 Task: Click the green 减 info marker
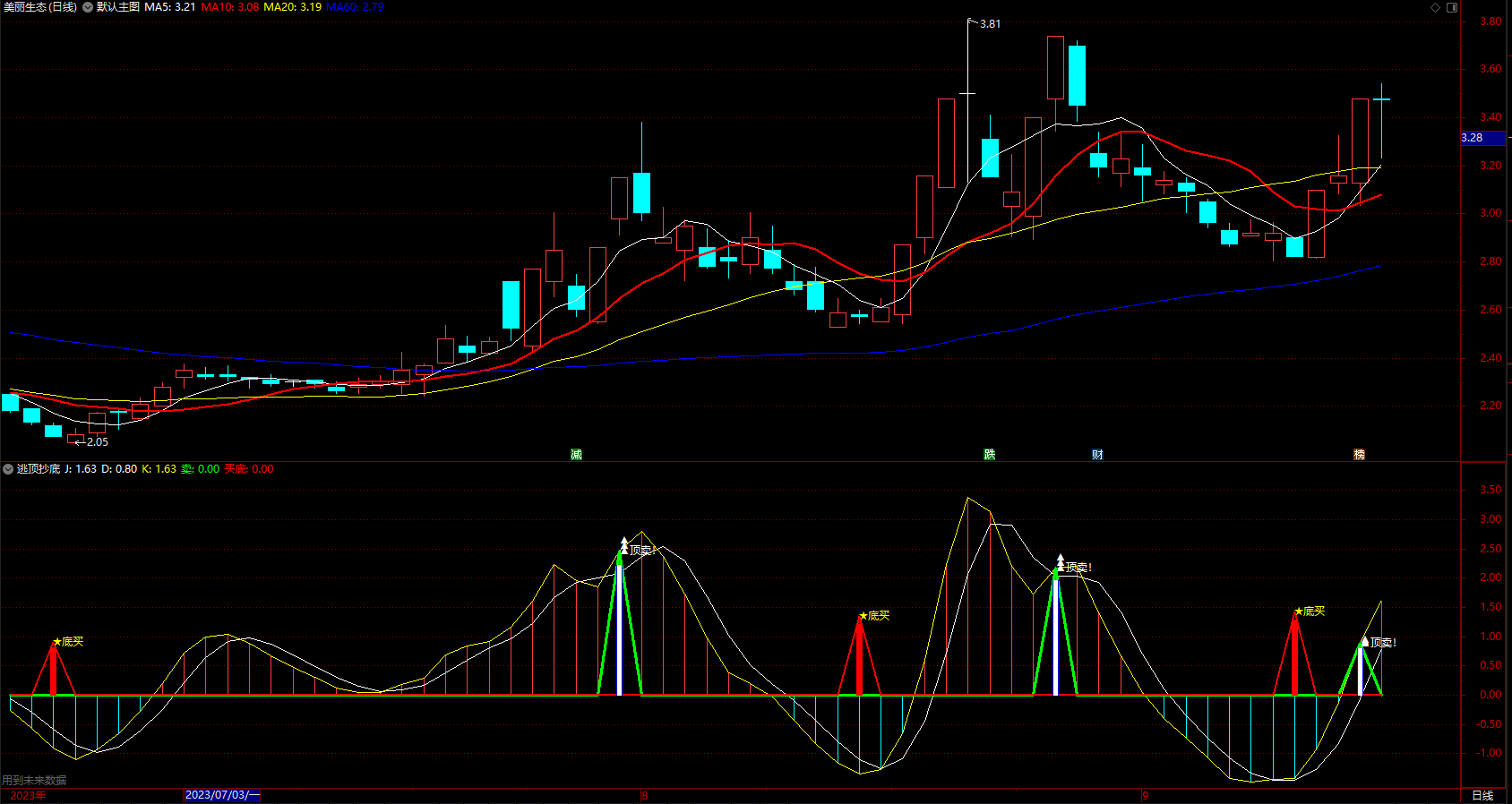click(x=576, y=455)
